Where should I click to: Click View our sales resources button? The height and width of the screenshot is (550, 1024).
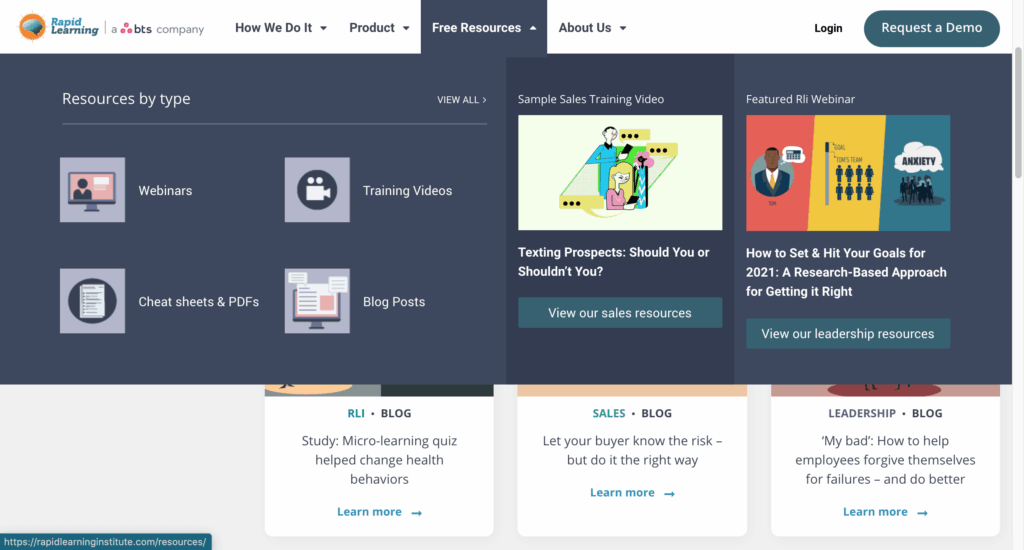tap(619, 313)
